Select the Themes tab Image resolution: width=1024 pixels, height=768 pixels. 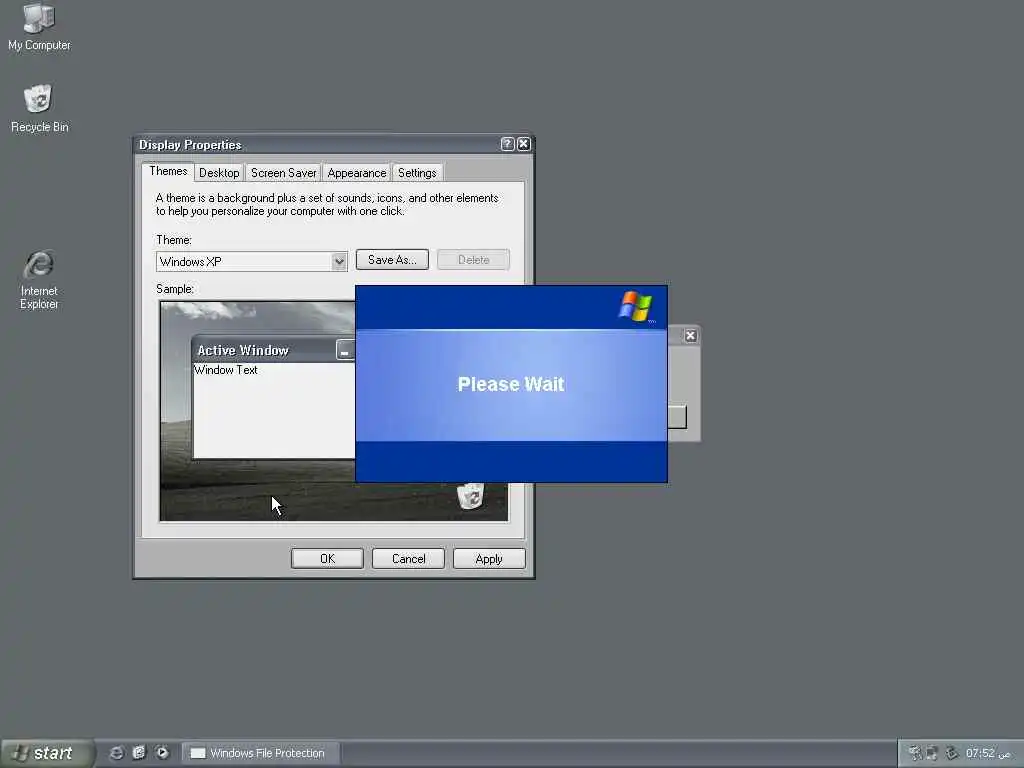pos(168,171)
